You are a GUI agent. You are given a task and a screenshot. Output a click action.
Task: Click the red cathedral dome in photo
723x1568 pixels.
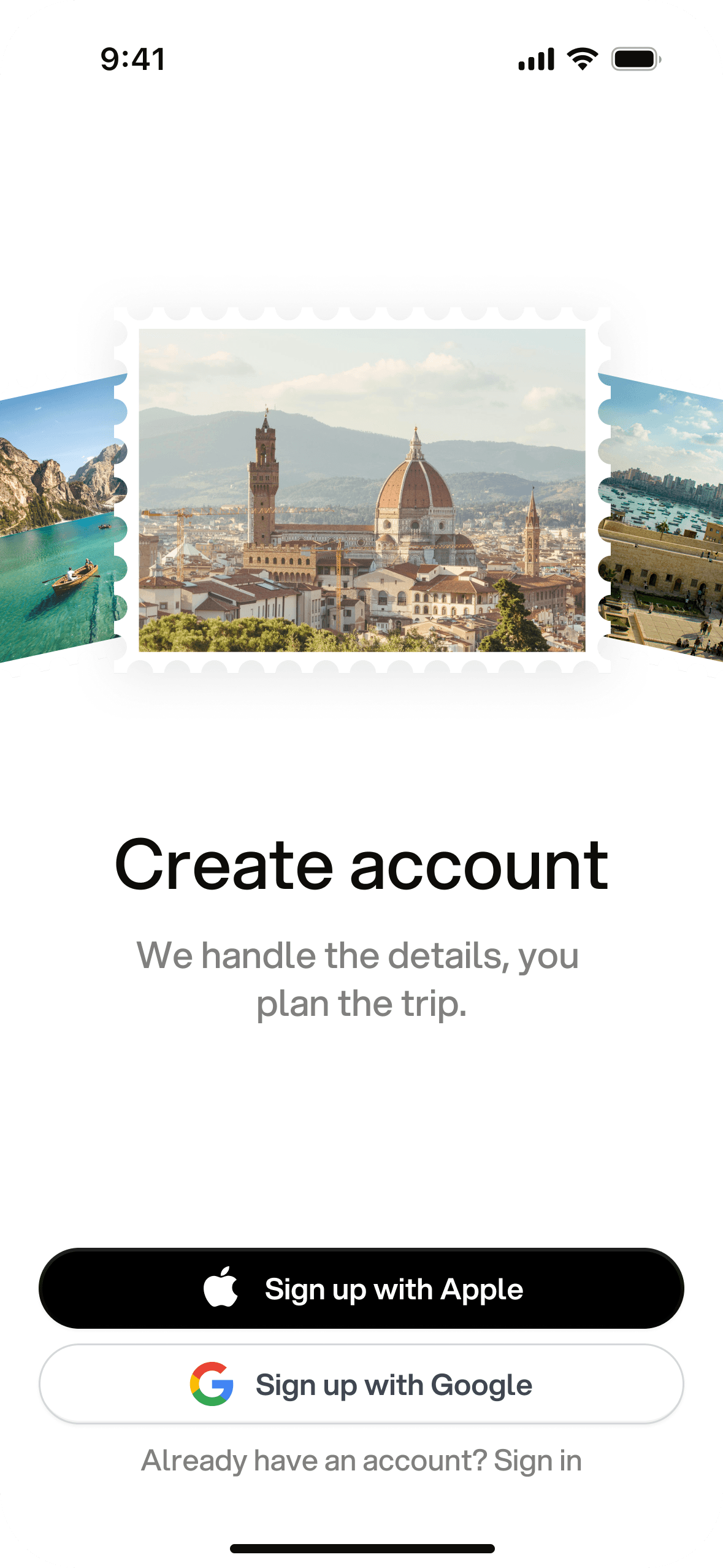415,482
